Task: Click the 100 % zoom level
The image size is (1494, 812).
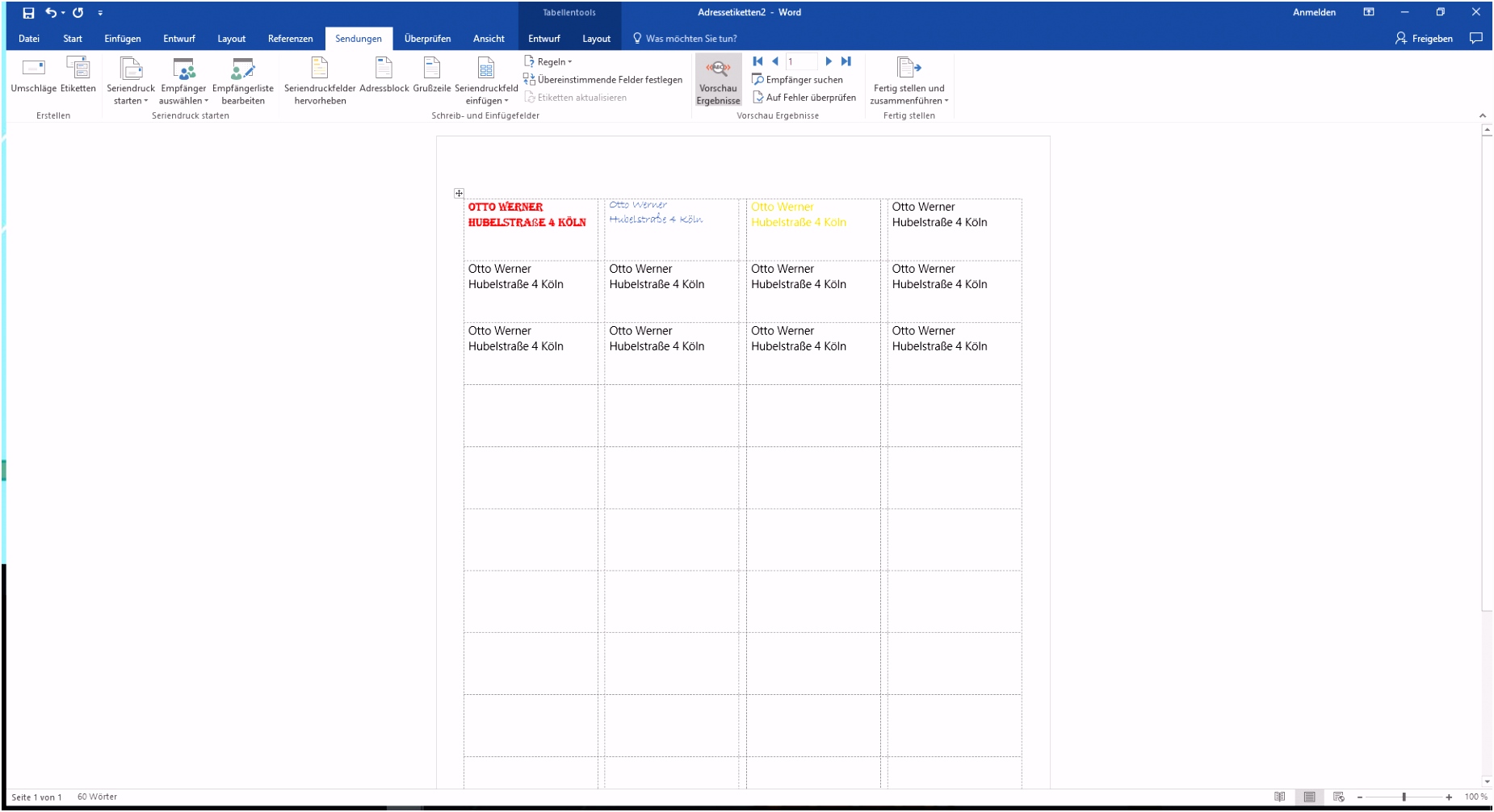Action: (x=1475, y=797)
